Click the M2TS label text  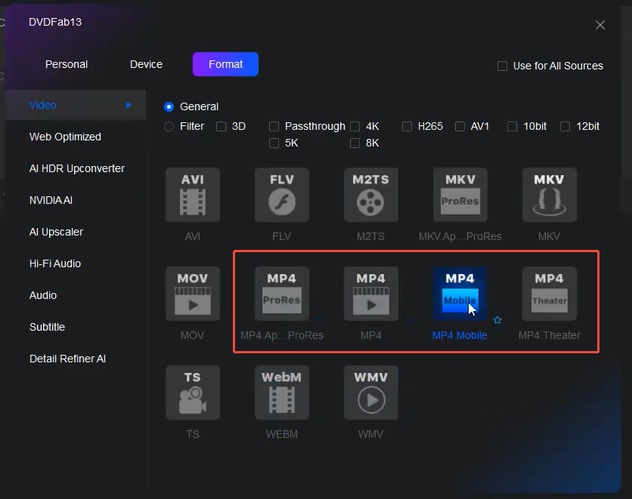tap(370, 237)
